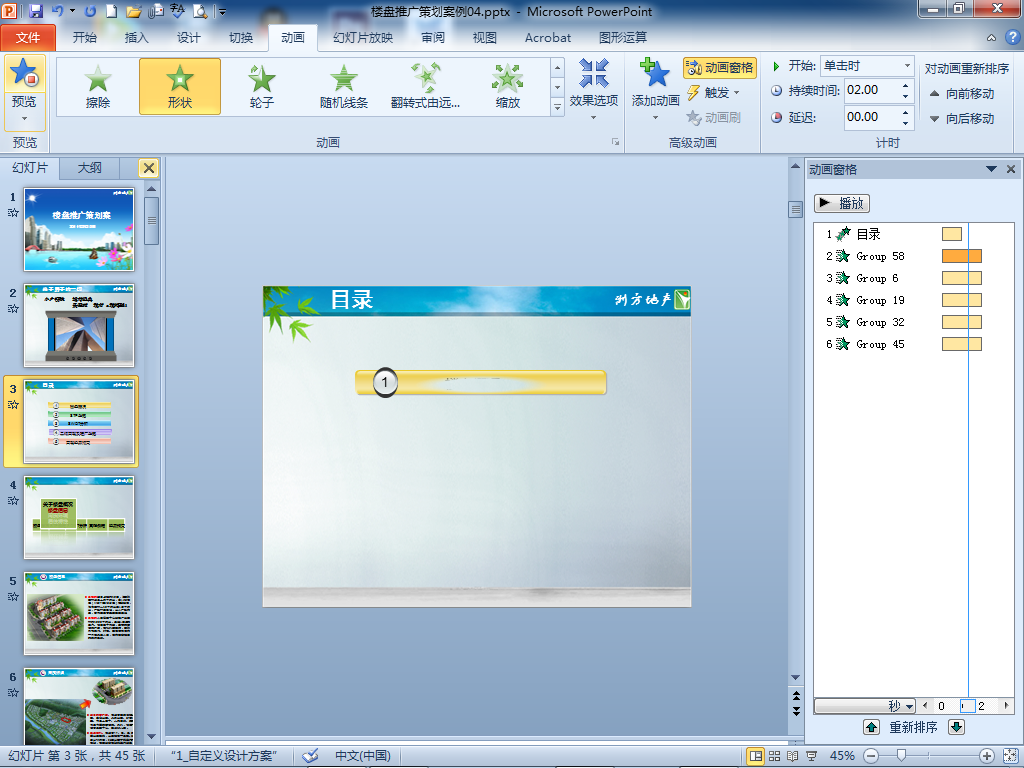The image size is (1024, 768).
Task: Open Effect Options (效果选项)
Action: tap(594, 89)
